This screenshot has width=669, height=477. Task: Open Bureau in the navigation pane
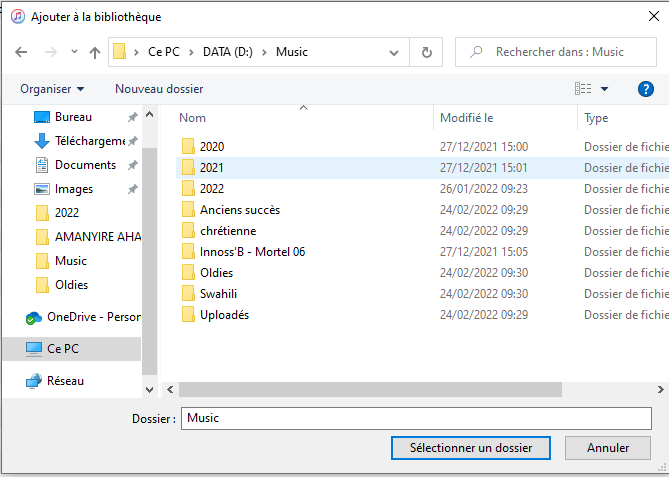[73, 117]
